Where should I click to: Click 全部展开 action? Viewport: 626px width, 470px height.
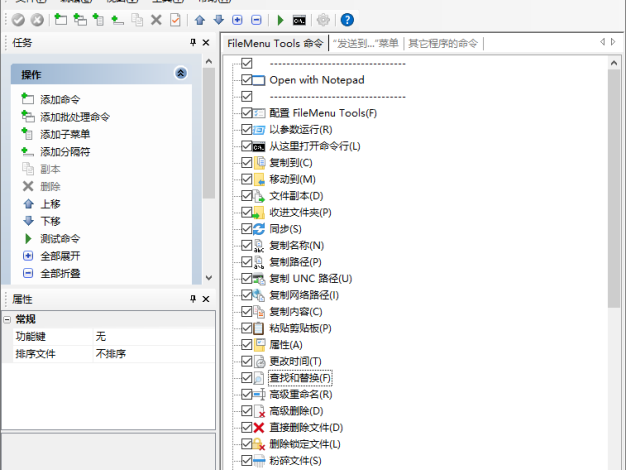point(60,256)
